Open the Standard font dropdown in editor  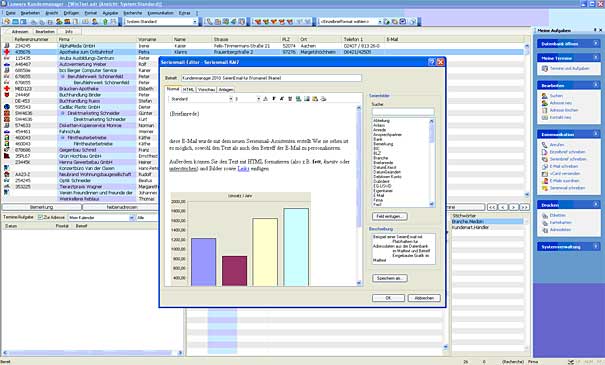point(231,99)
